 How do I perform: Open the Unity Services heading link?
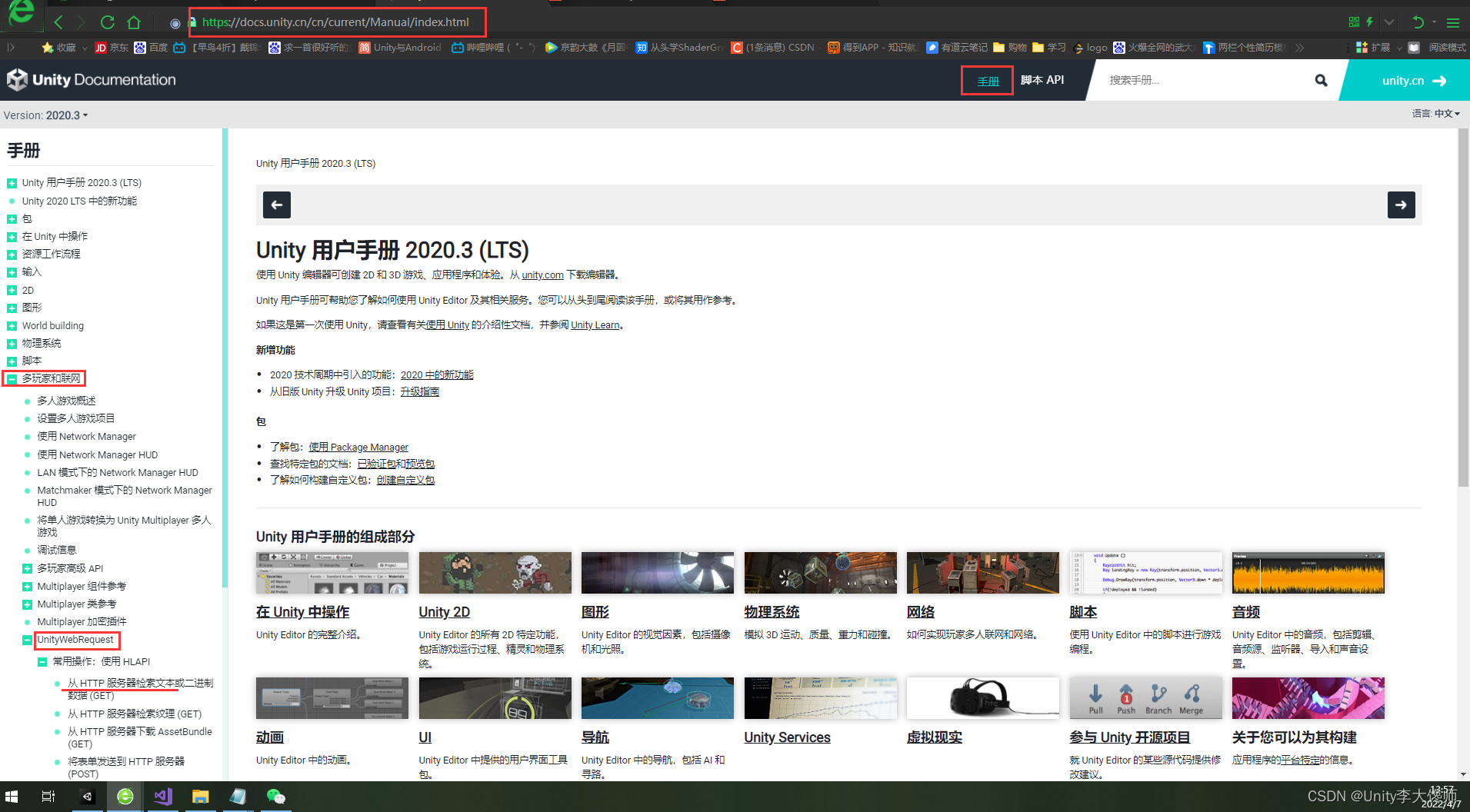point(787,738)
